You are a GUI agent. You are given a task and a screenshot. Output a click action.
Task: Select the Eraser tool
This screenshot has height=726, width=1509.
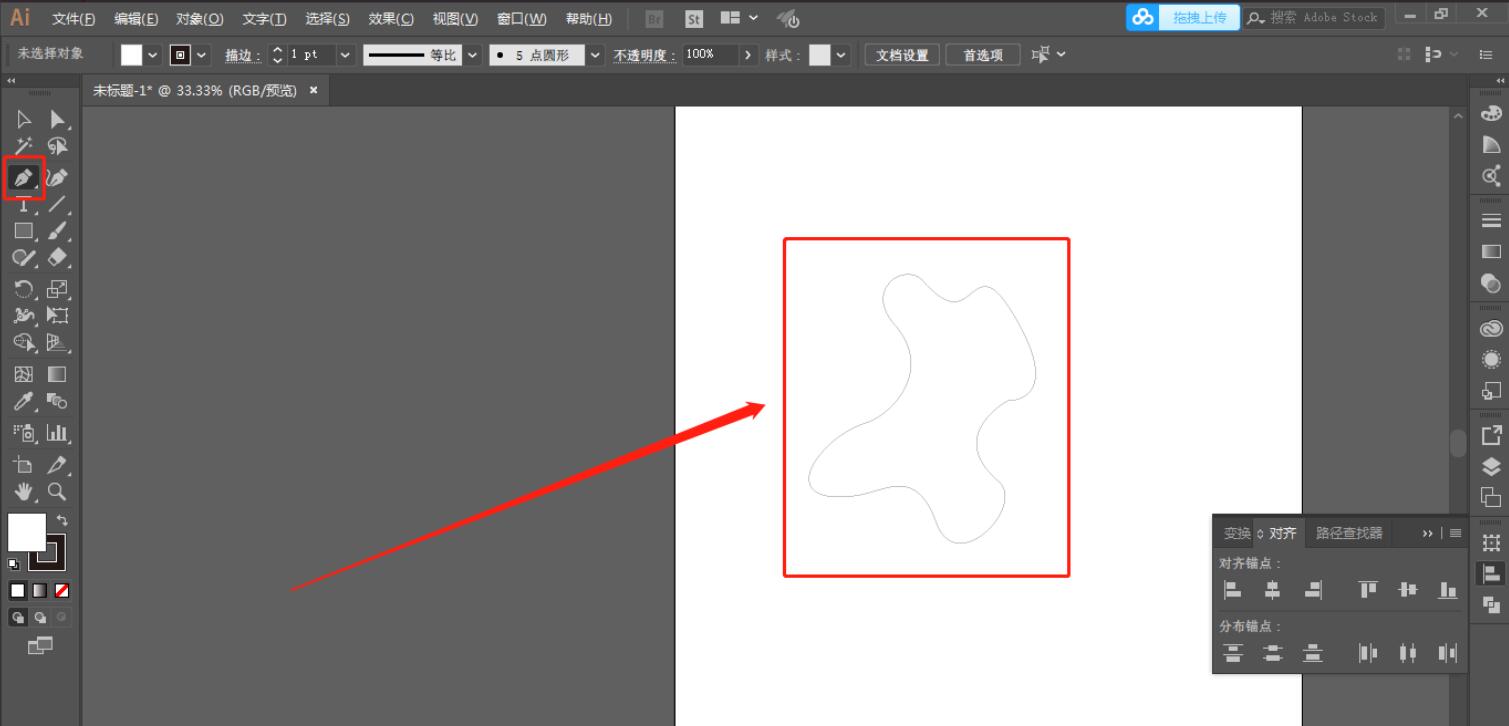57,258
